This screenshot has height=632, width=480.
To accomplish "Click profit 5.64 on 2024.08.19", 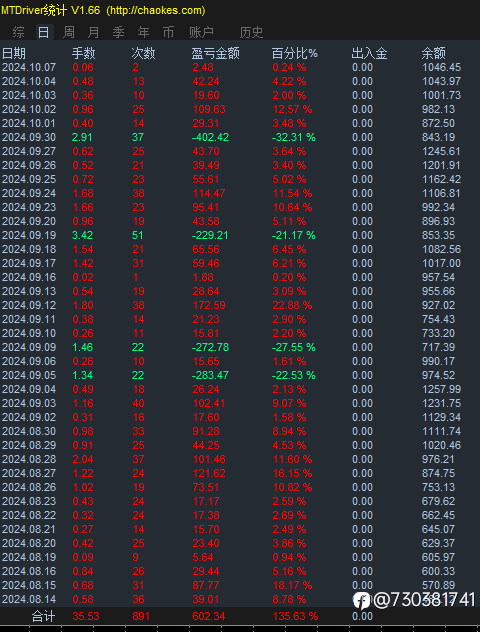I will (203, 557).
